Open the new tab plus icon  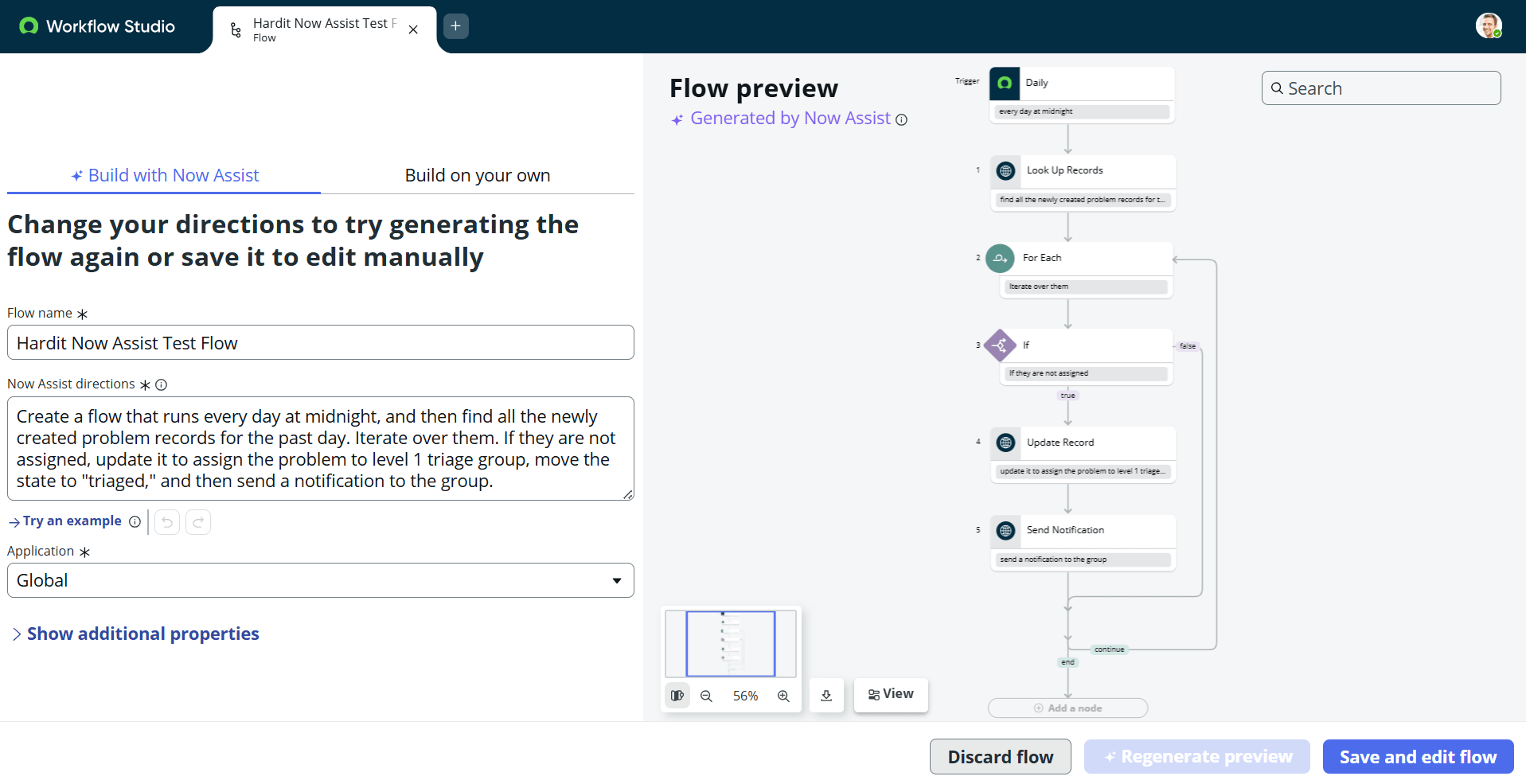[x=455, y=26]
